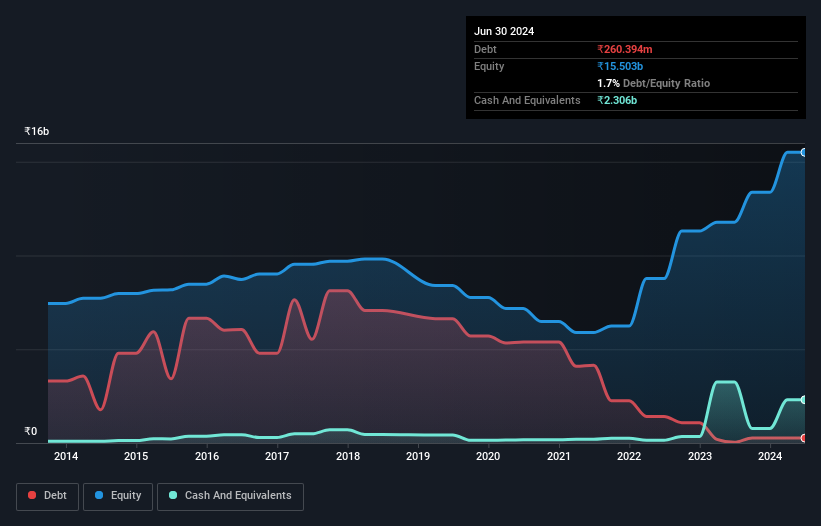Screen dimensions: 821x526
Task: Click the 2017 x-axis label
Action: pyautogui.click(x=277, y=456)
